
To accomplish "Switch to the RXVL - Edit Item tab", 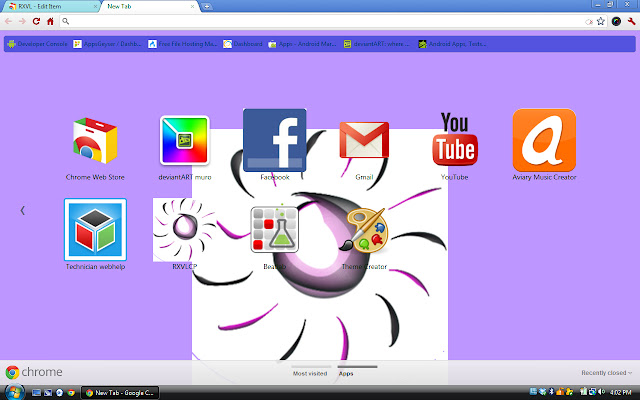I will coord(51,7).
